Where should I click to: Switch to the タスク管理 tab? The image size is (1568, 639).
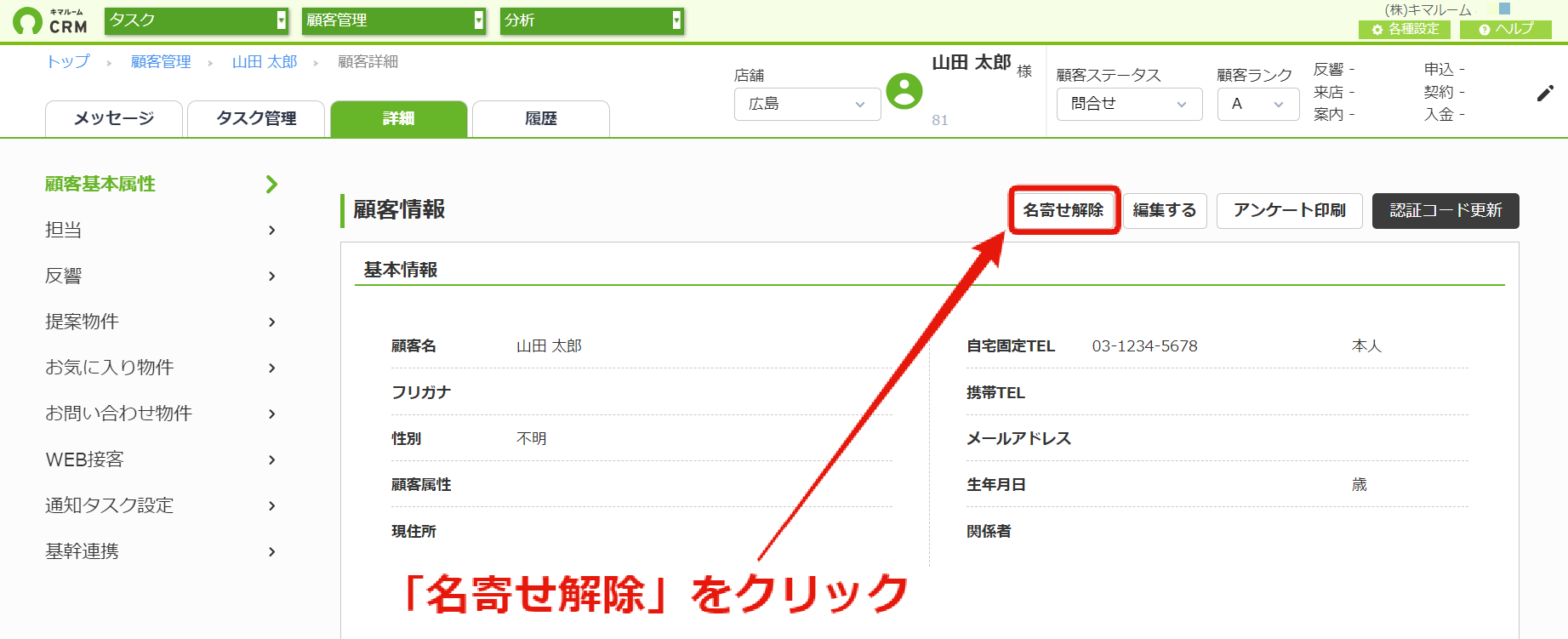256,119
